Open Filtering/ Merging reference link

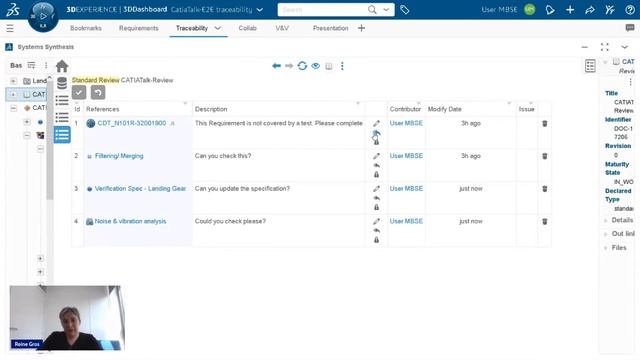click(119, 156)
